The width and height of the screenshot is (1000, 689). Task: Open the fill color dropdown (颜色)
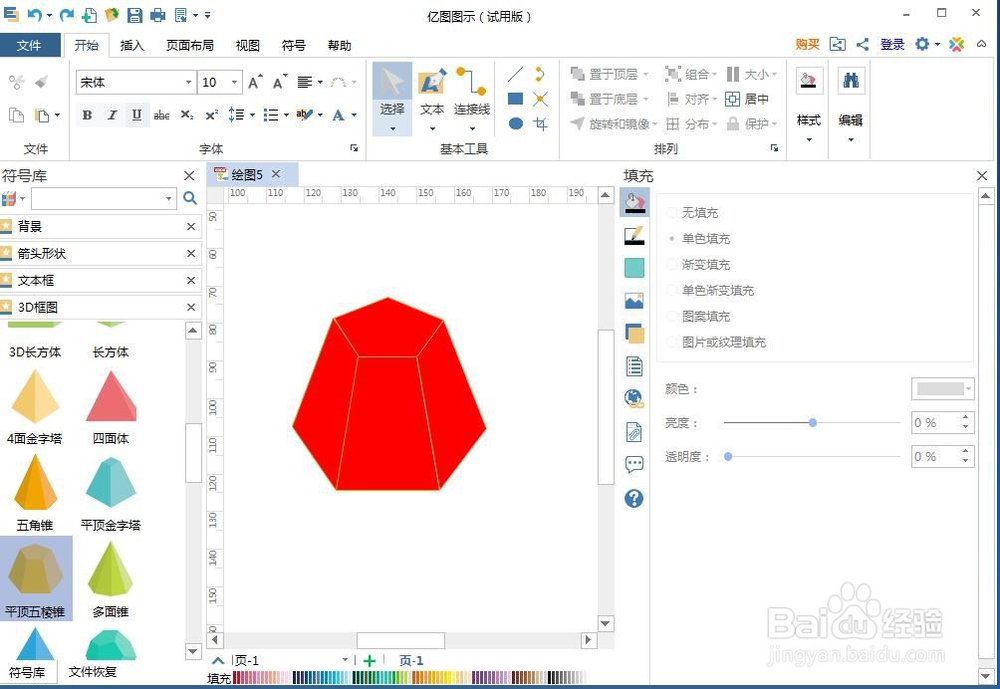[x=943, y=389]
